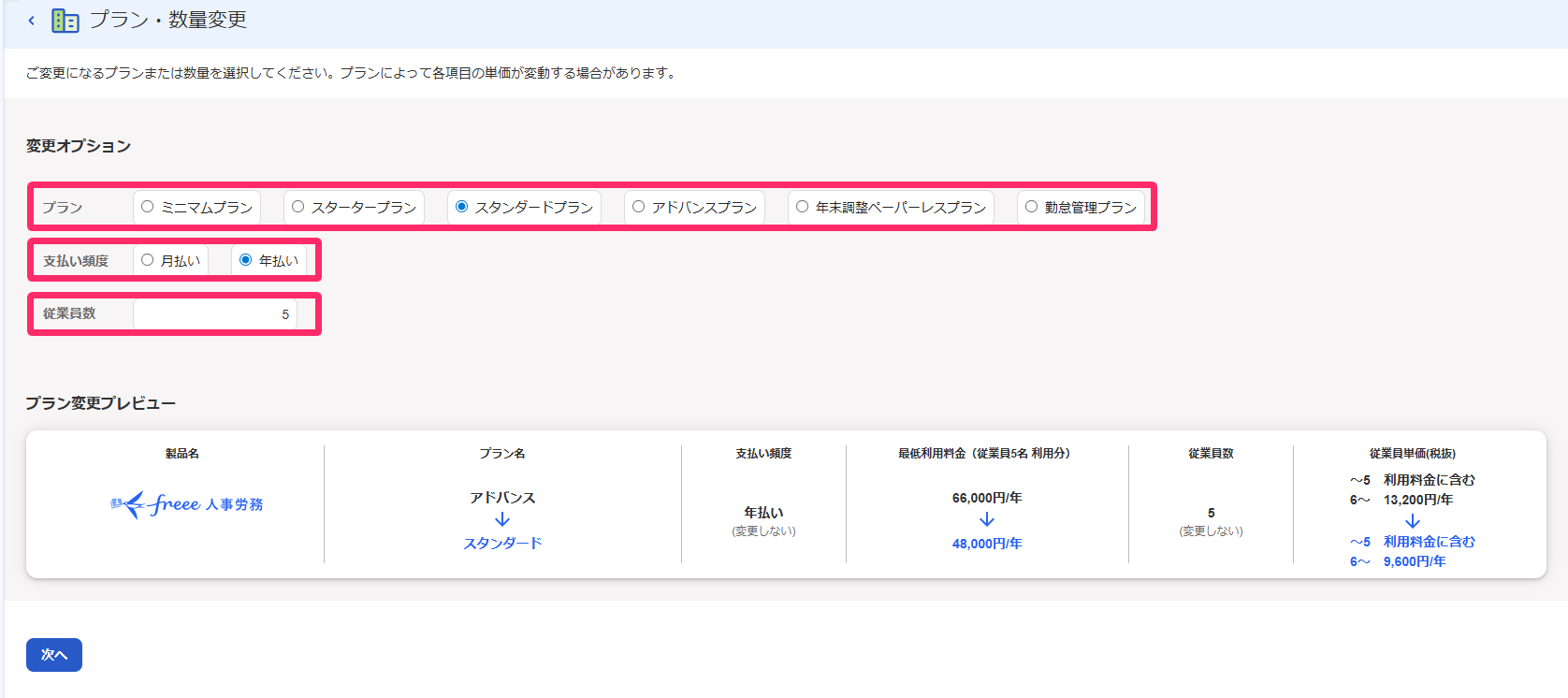Click the down arrow under アドバンス
This screenshot has height=698, width=1568.
click(x=502, y=519)
